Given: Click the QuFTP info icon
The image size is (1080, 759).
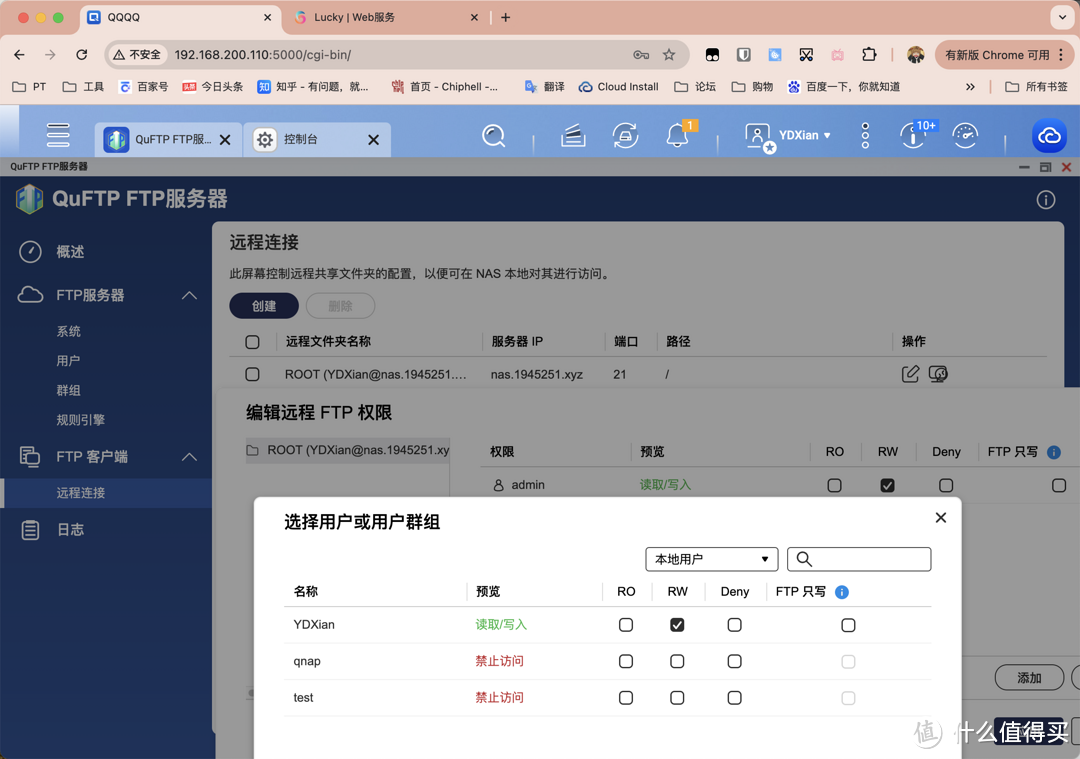Looking at the screenshot, I should [x=1046, y=200].
